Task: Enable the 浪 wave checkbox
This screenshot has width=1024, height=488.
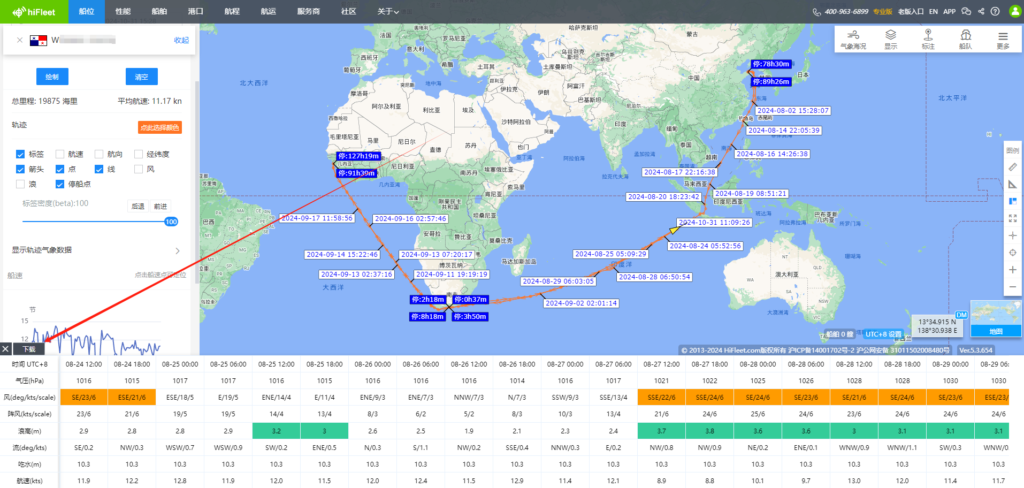Action: [x=20, y=184]
